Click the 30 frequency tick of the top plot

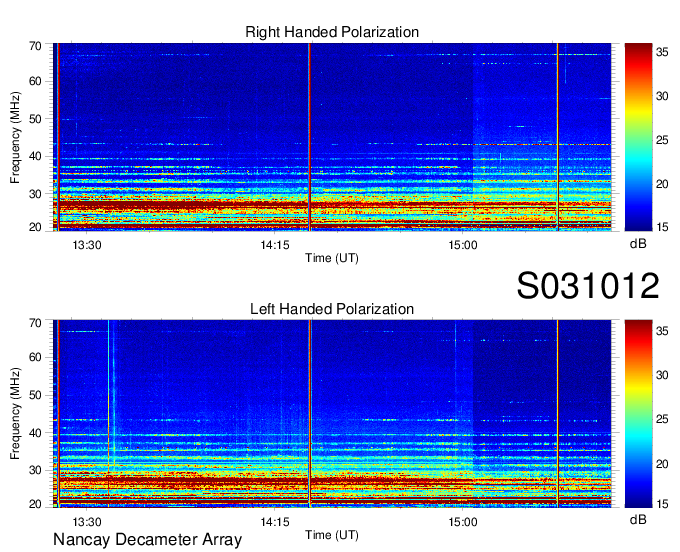36,194
